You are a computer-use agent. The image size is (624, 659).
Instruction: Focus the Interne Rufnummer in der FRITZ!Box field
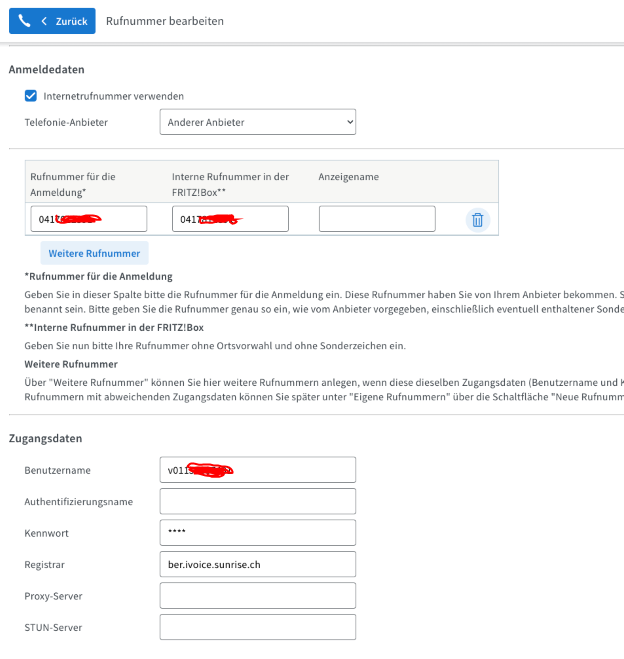click(230, 219)
